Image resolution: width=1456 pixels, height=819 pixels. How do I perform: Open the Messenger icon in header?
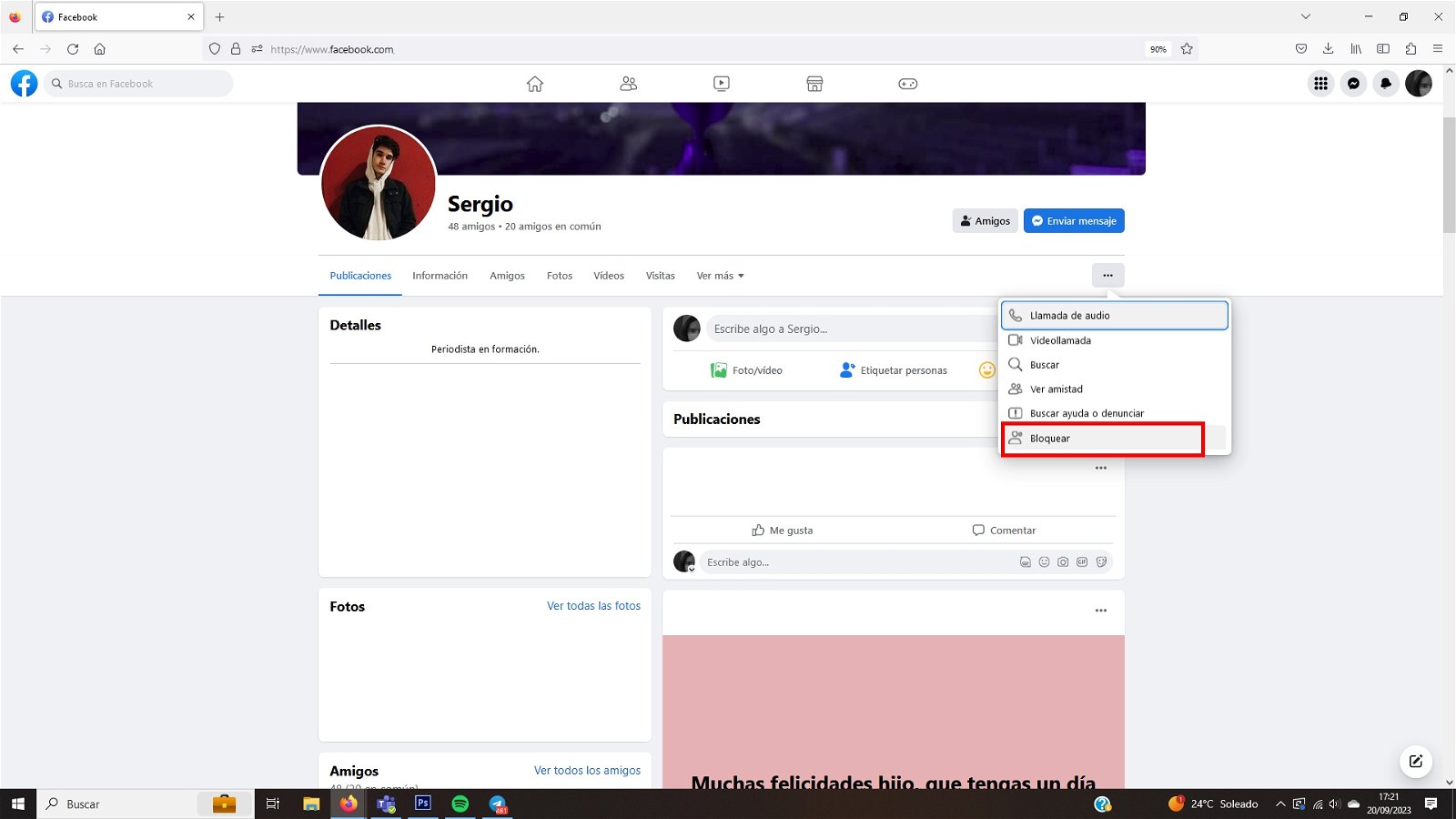pyautogui.click(x=1353, y=84)
